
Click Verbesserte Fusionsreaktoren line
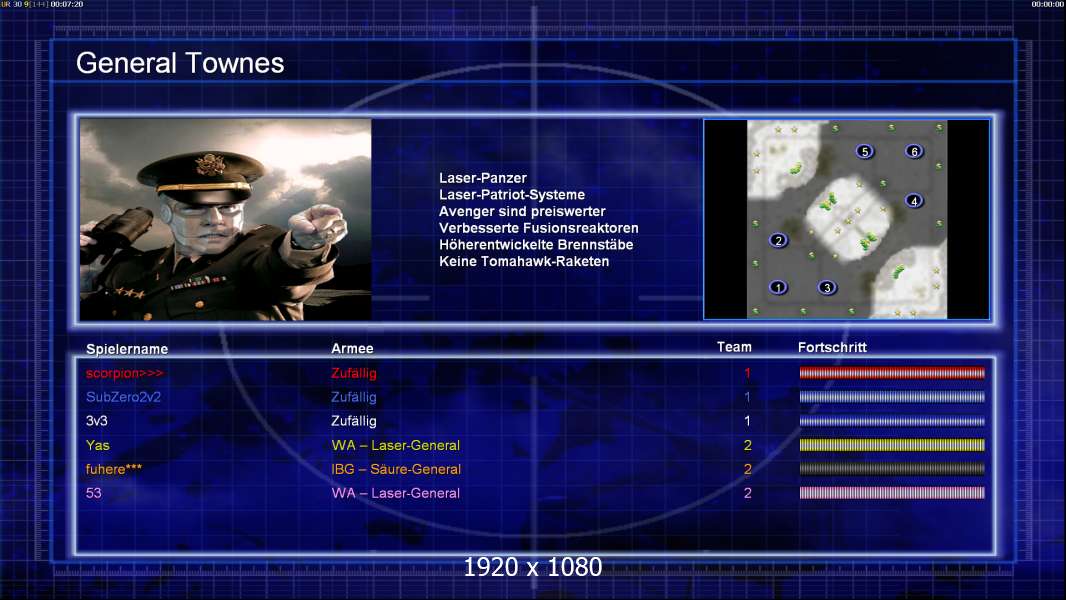pos(538,228)
